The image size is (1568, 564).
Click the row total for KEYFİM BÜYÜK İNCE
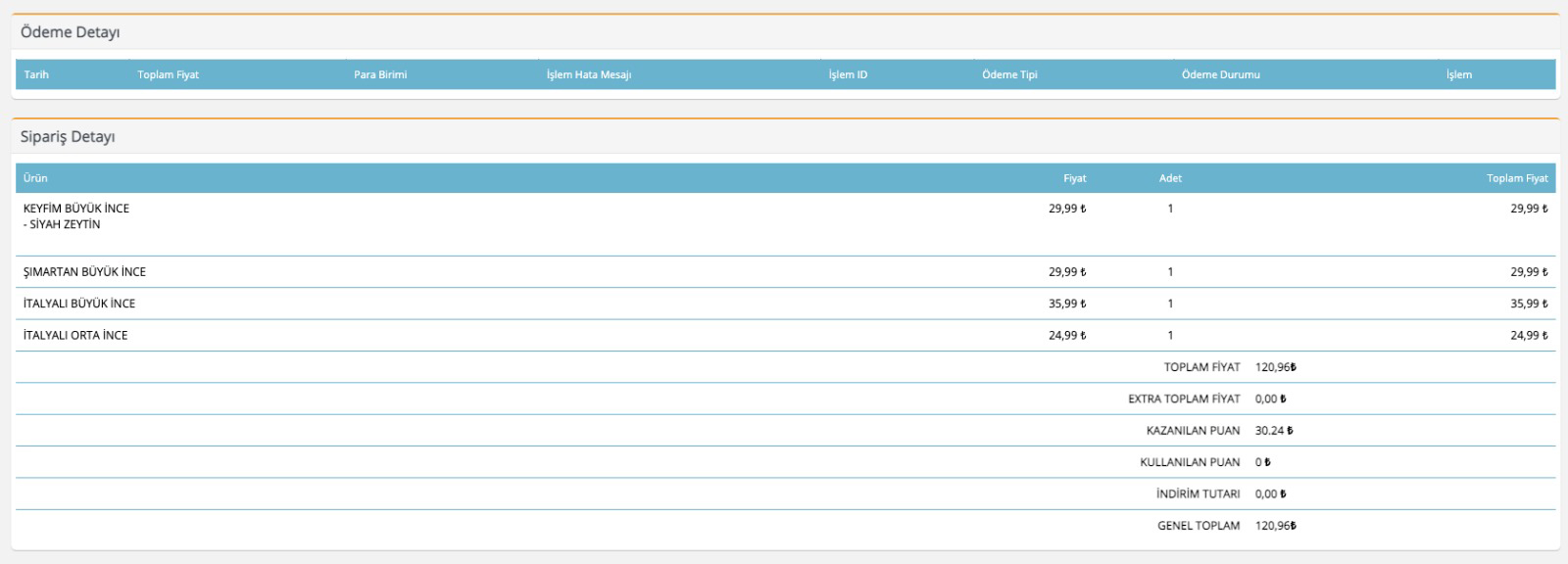pyautogui.click(x=1529, y=209)
